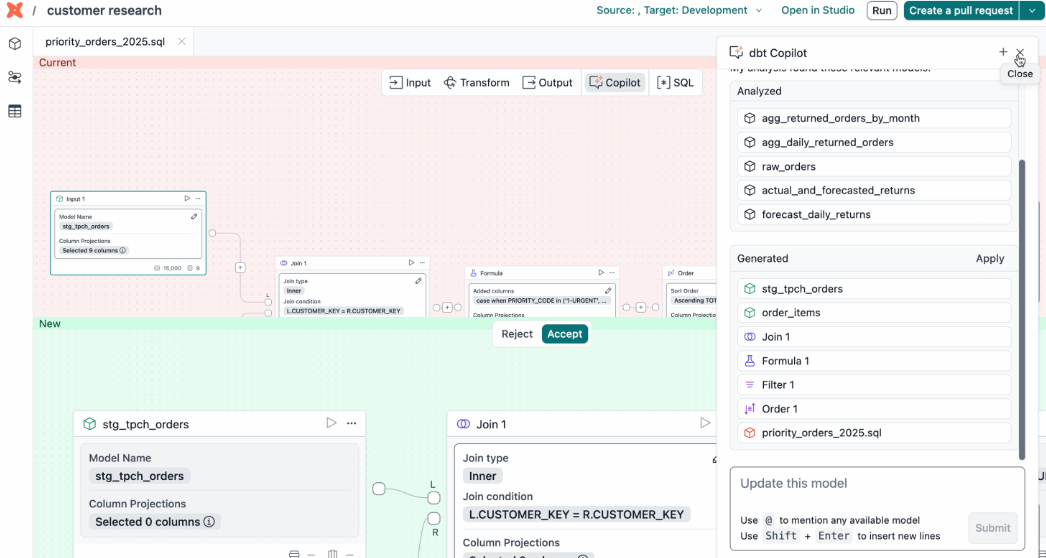
Task: Open the Source/Target Development dropdown
Action: pos(679,11)
